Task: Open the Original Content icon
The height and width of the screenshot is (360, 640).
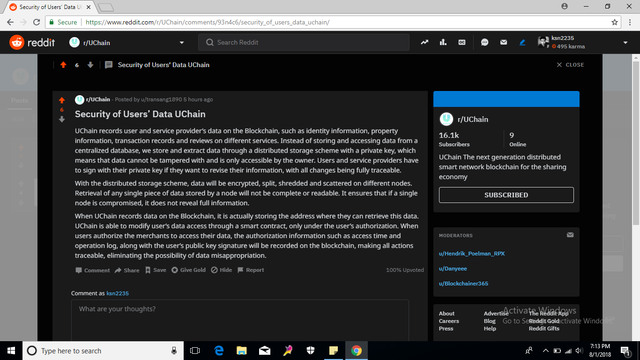Action: point(462,42)
